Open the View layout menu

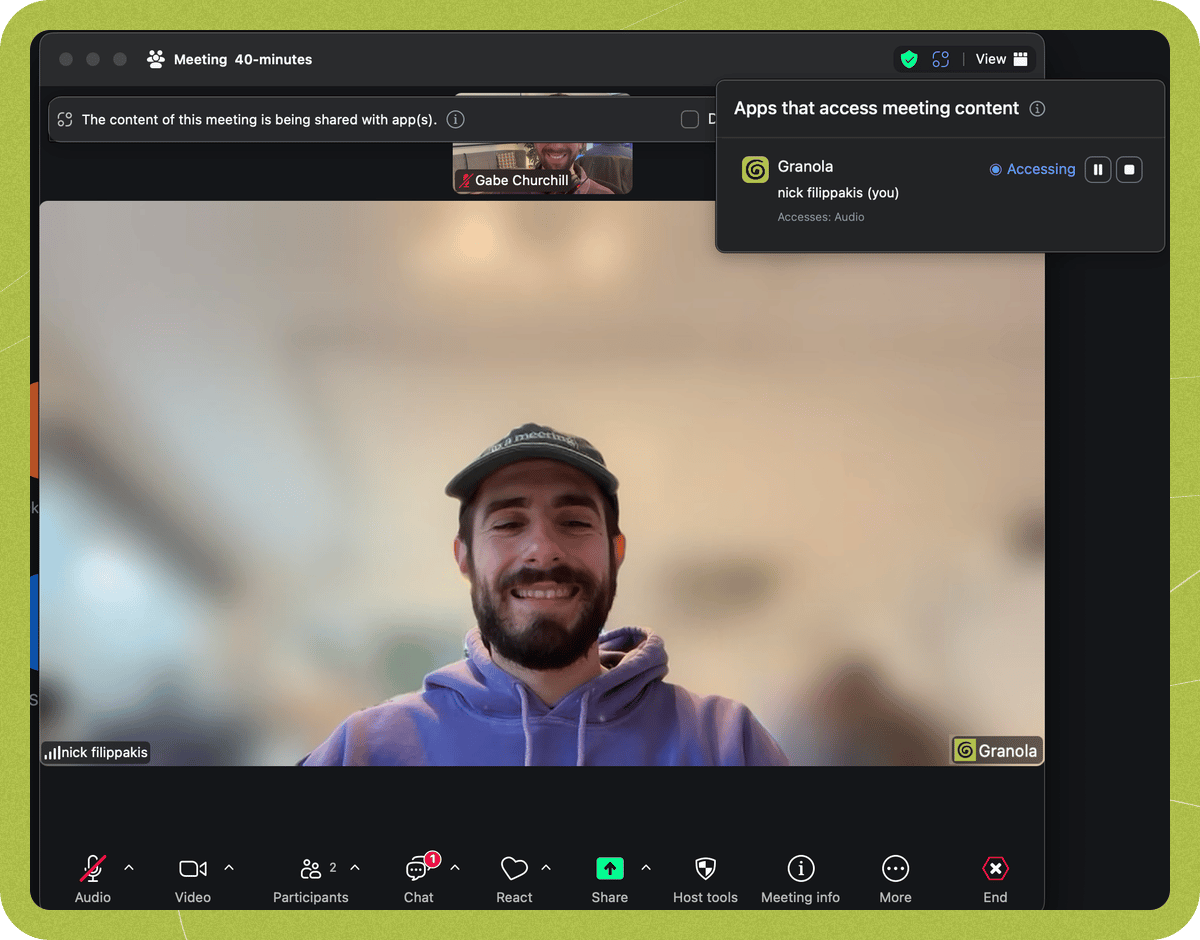point(1002,59)
